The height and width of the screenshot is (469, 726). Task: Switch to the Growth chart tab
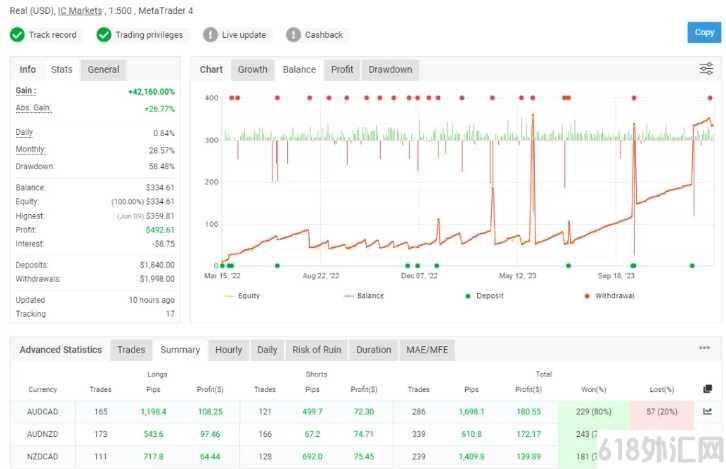253,69
